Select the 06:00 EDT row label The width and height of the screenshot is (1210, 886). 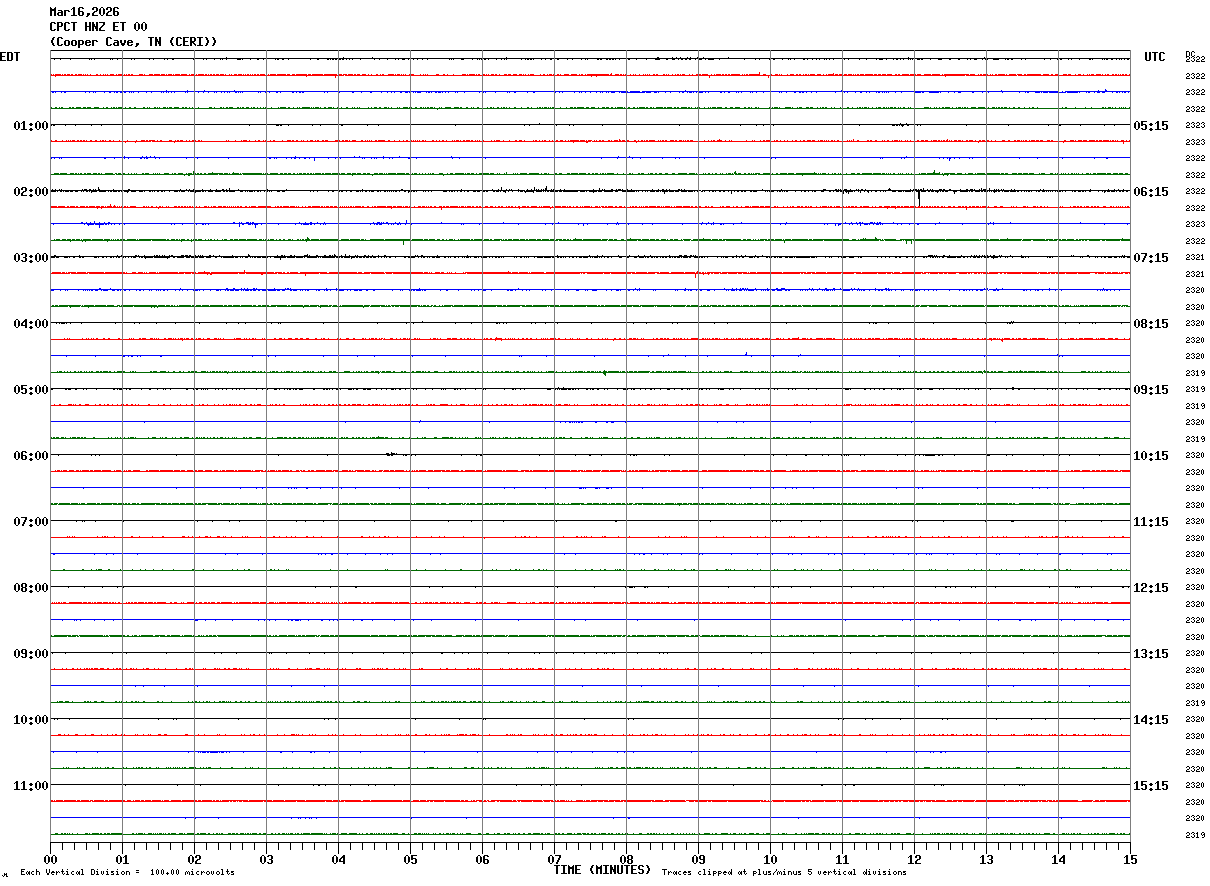[x=31, y=456]
